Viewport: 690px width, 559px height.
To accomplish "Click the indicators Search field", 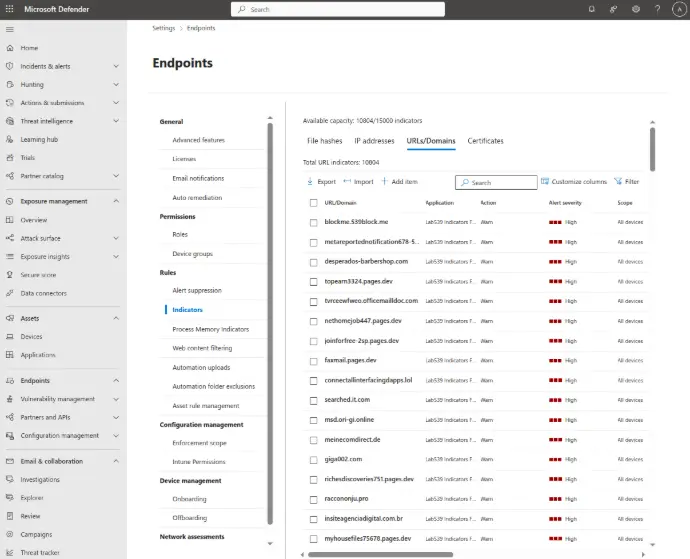I will point(496,182).
